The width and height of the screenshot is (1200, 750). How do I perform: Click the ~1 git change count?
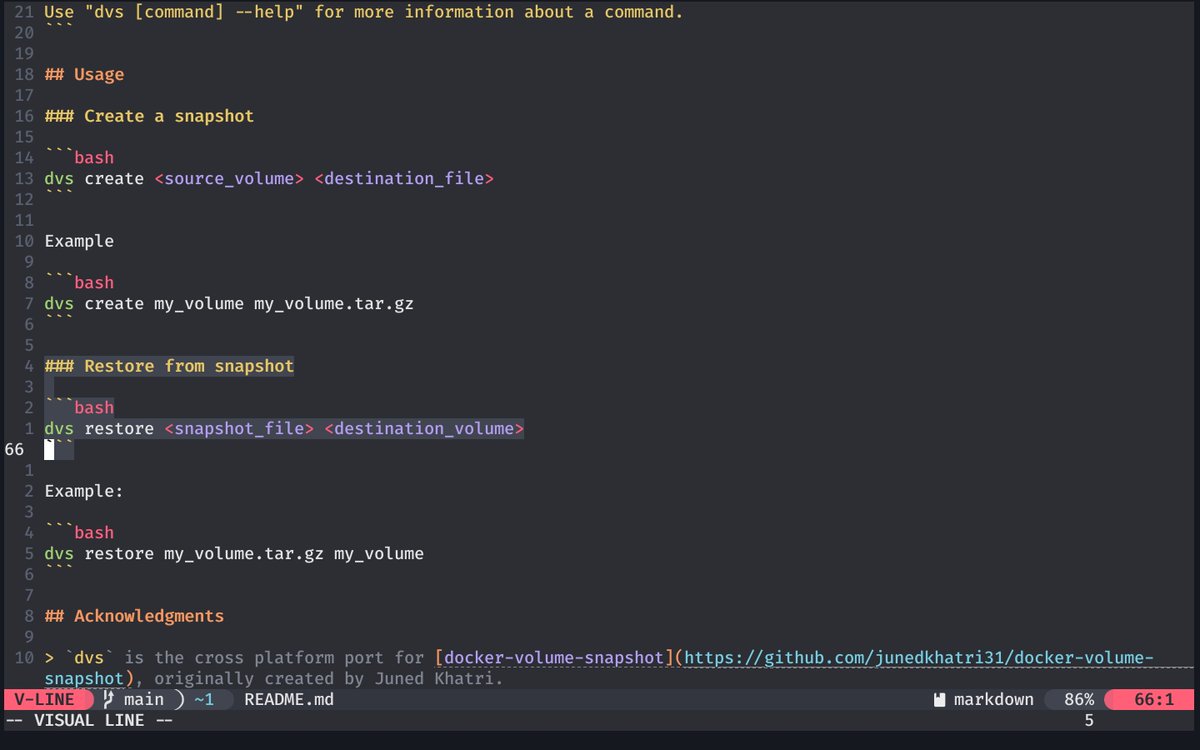tap(204, 700)
